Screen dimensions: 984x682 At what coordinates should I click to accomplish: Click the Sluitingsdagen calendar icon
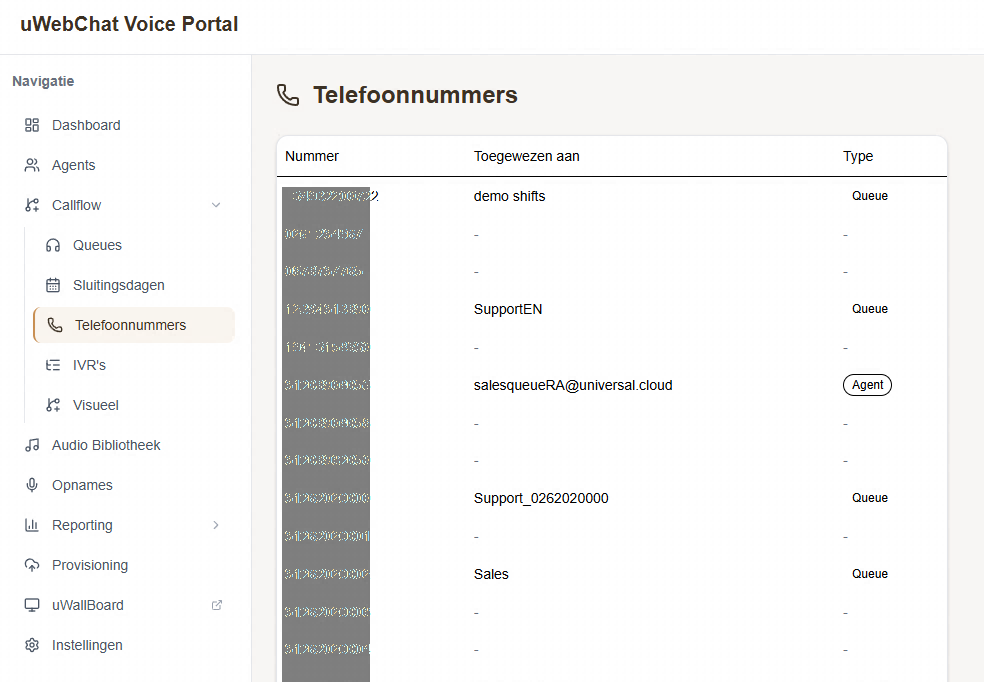point(53,285)
